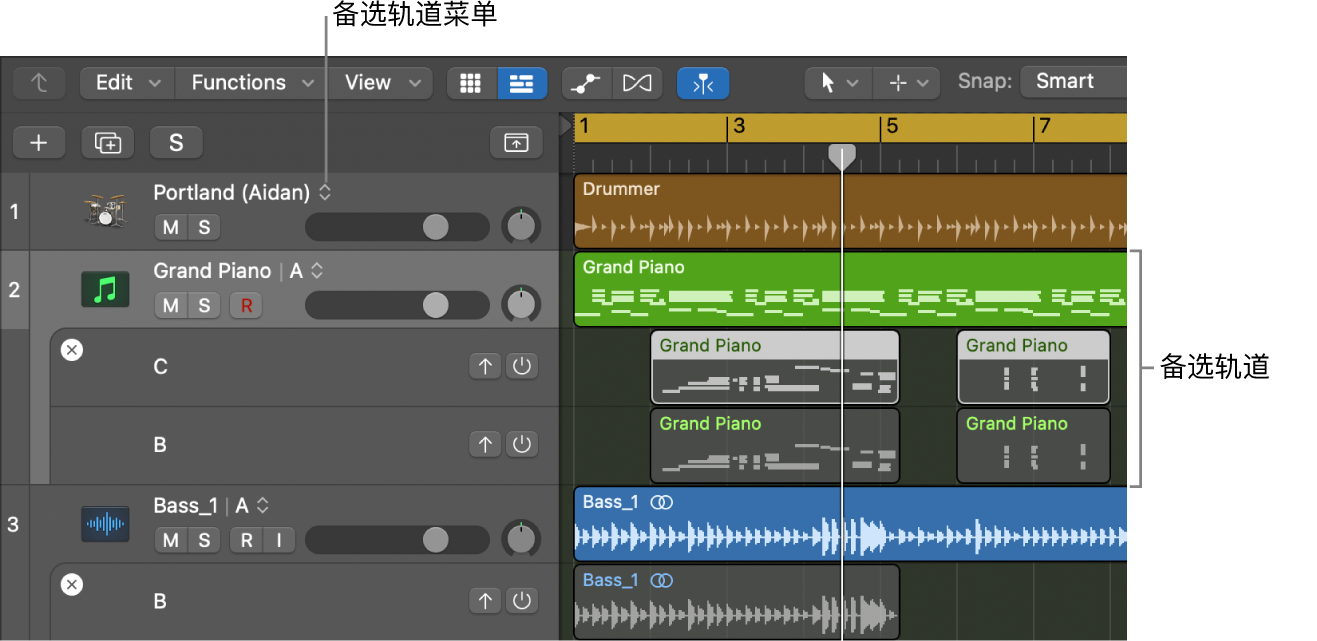Viewport: 1317px width, 641px height.
Task: Click the global tracks show button
Action: (516, 142)
